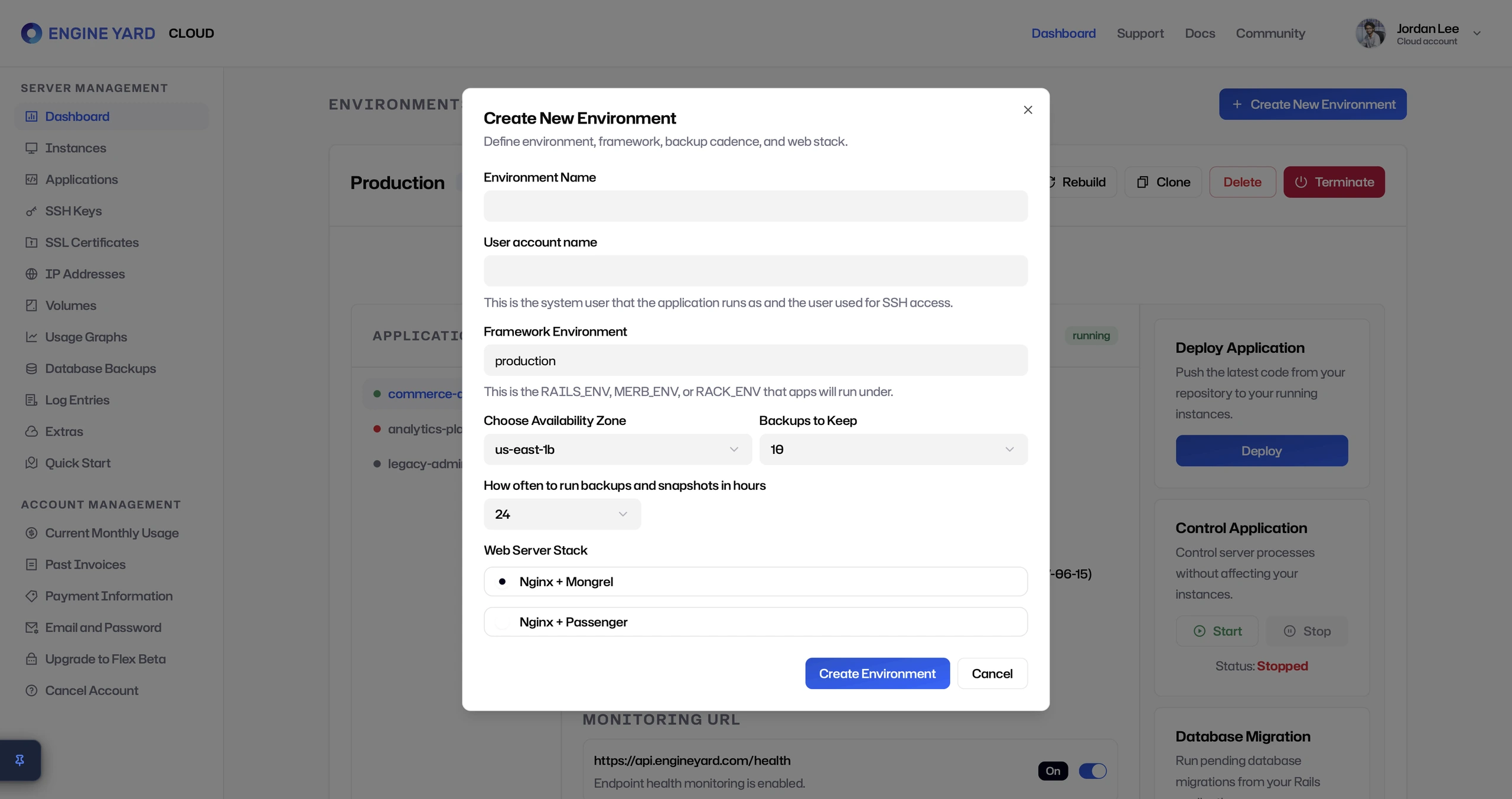Image resolution: width=1512 pixels, height=799 pixels.
Task: Select the Nginx + Passenger radio option
Action: (x=755, y=622)
